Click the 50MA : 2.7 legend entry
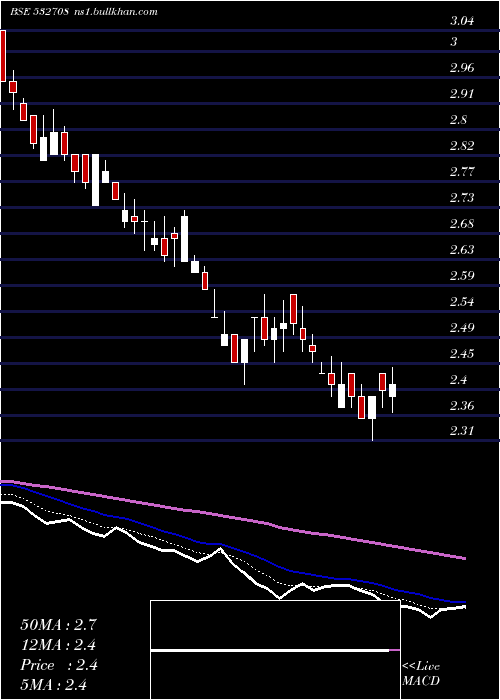500x700 pixels. (58, 625)
